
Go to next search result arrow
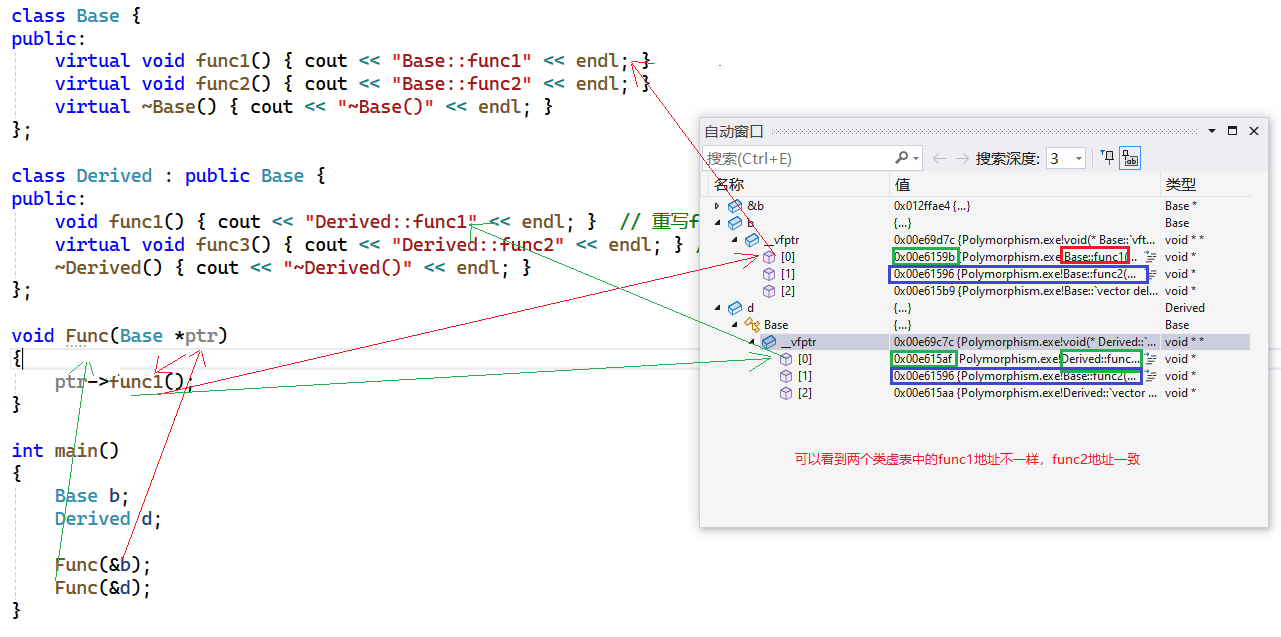point(962,158)
